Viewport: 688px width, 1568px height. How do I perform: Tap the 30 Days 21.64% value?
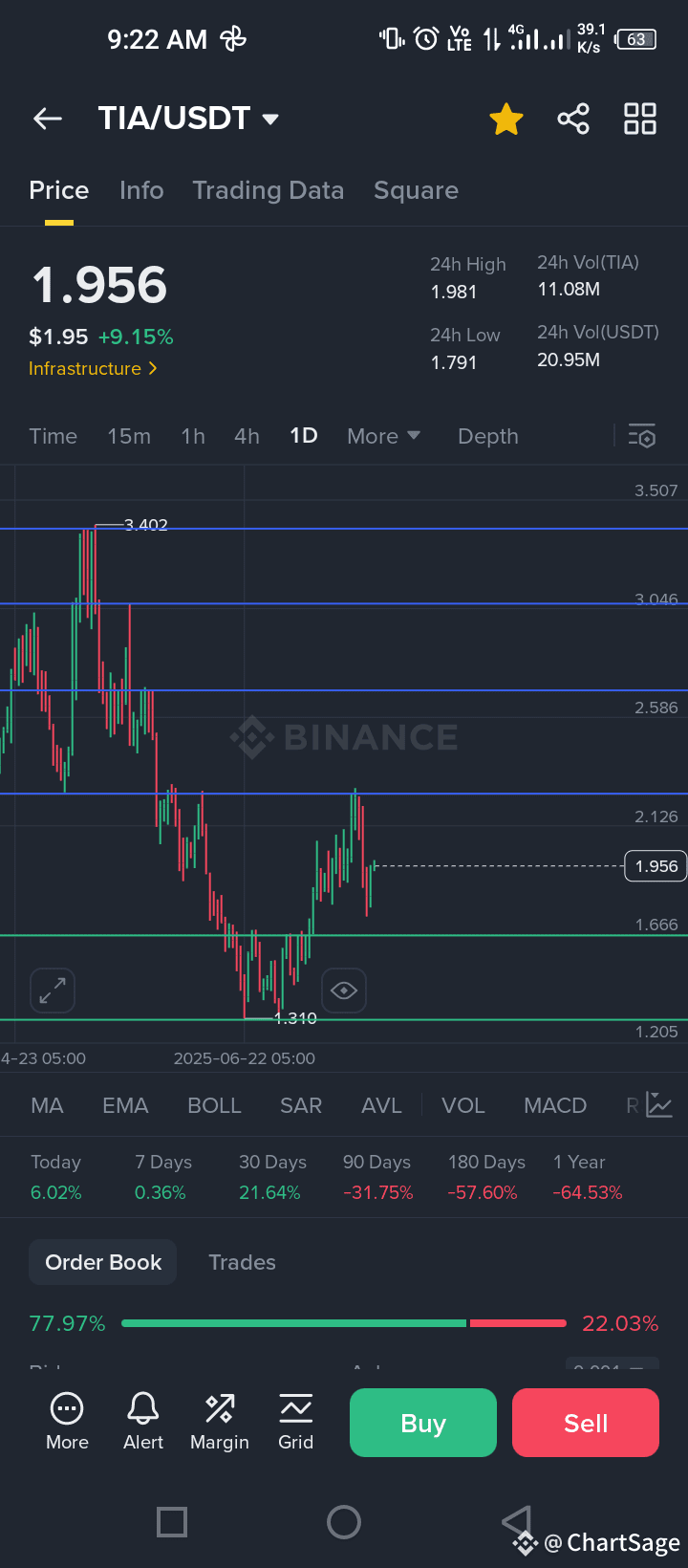coord(269,1192)
